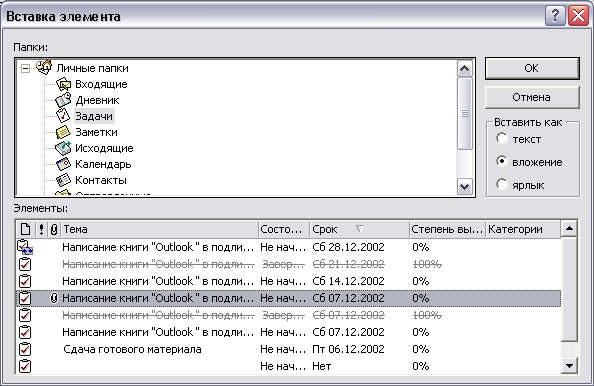This screenshot has height=386, width=594.
Task: Select the Сдача готового материала task
Action: click(x=288, y=349)
